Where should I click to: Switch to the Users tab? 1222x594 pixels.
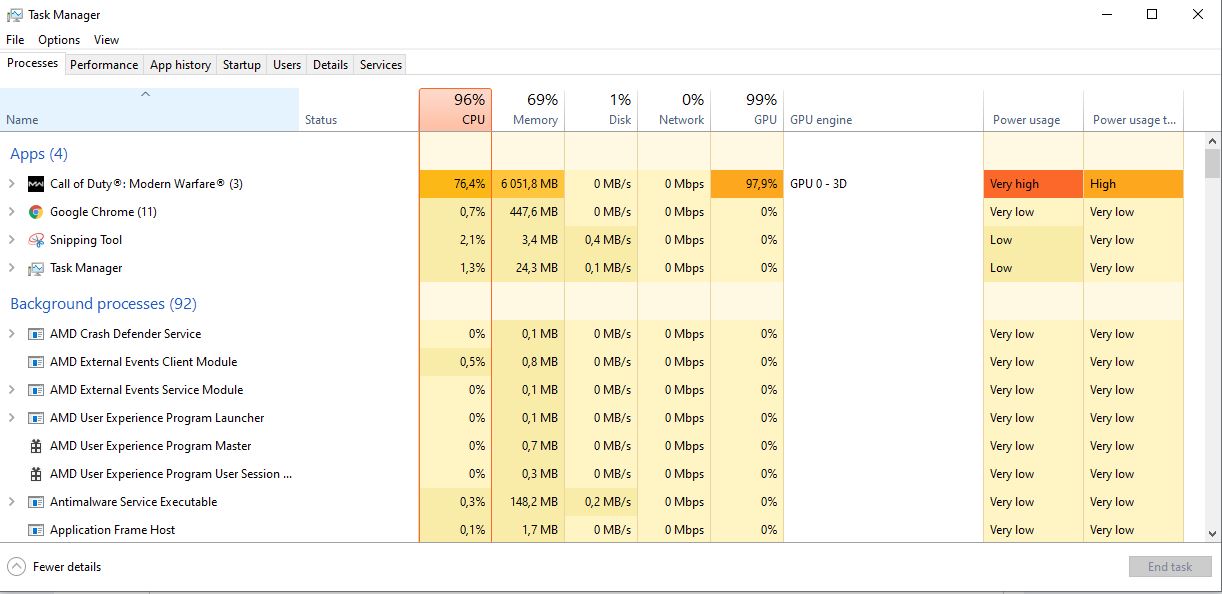click(x=287, y=65)
